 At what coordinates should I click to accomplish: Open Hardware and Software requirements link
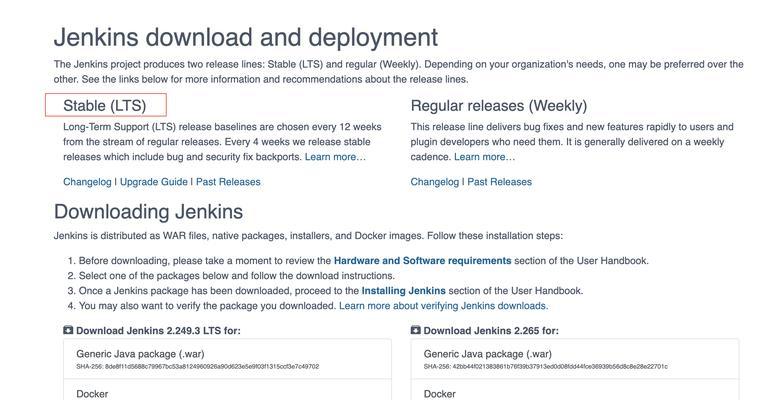tap(422, 261)
